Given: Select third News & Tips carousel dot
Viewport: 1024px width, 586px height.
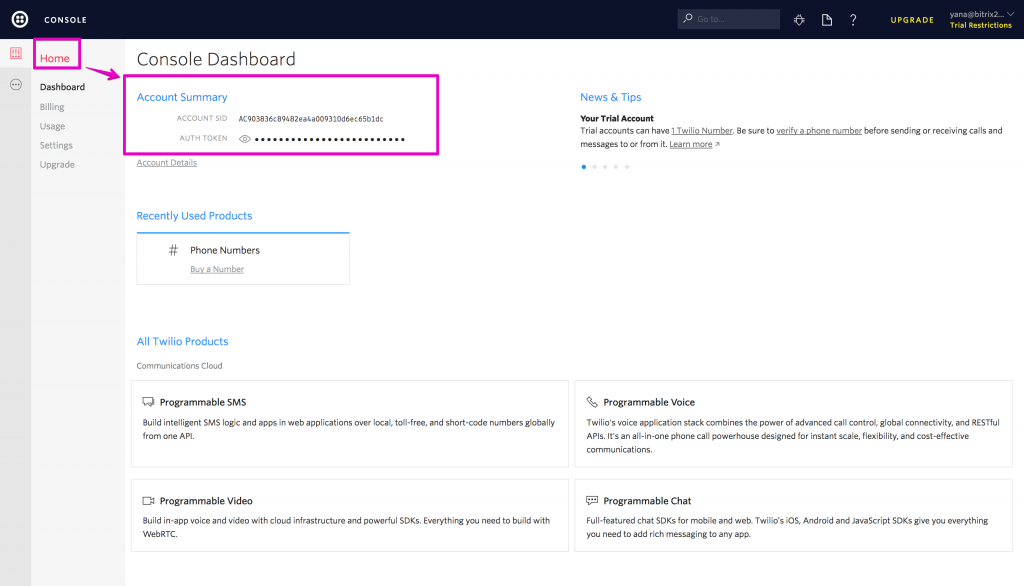Looking at the screenshot, I should tap(605, 167).
